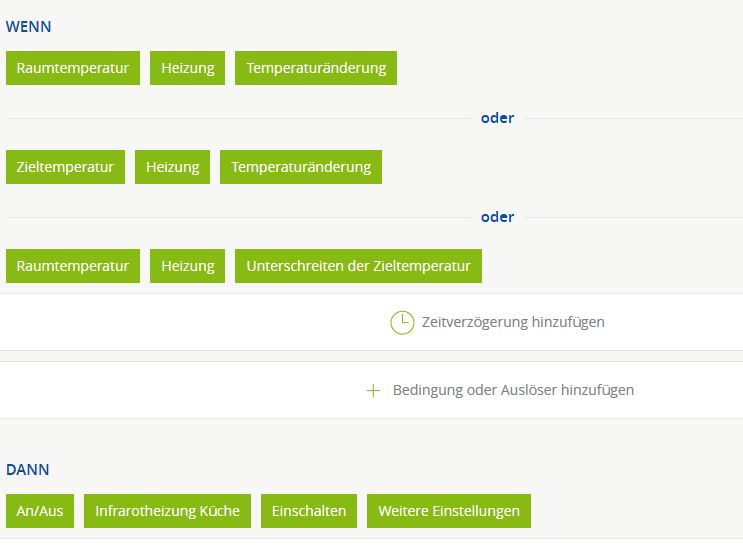The width and height of the screenshot is (743, 553).
Task: Click the first oder separator label
Action: [498, 118]
